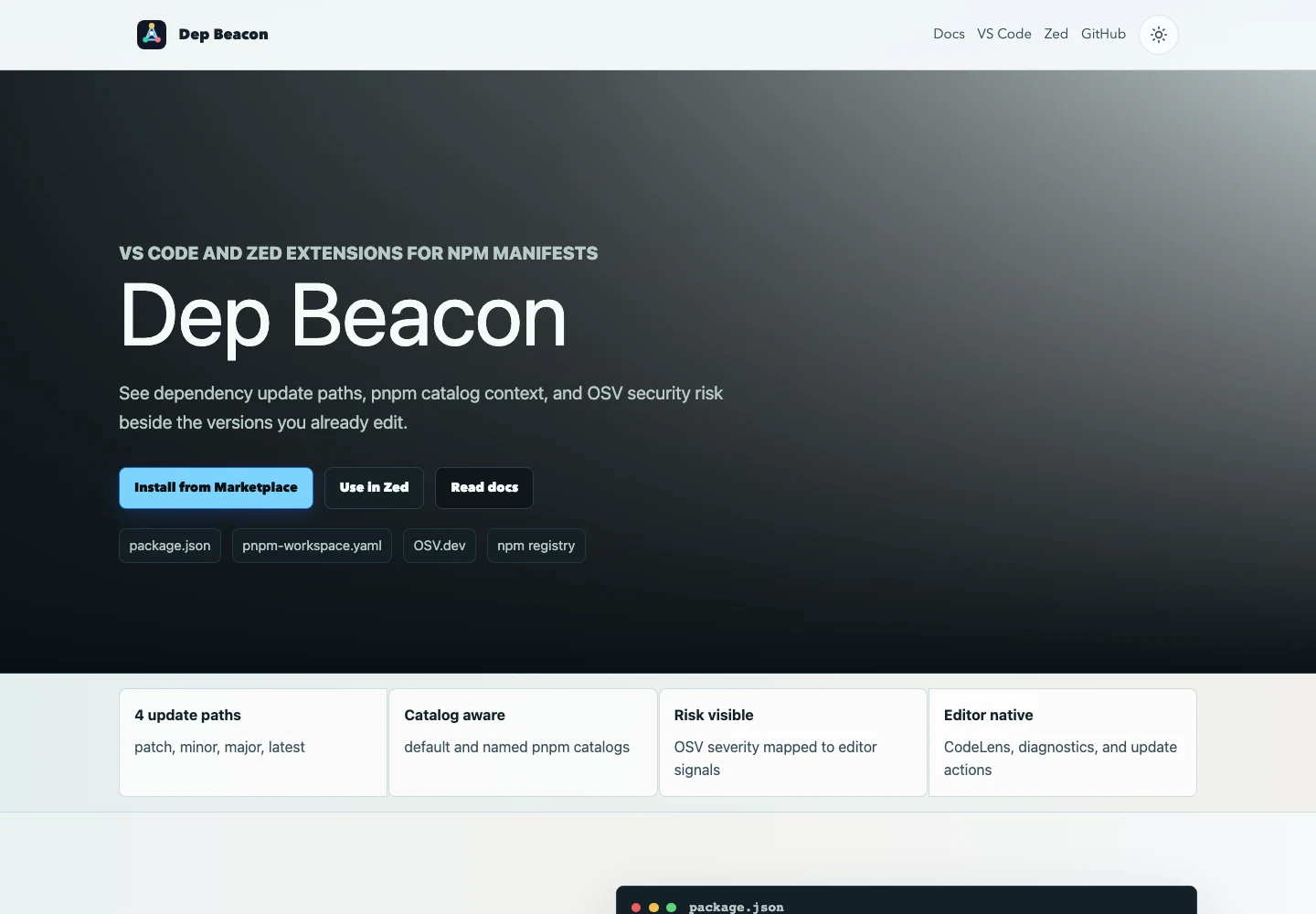Click the large 'Dep Beacon' hero title
This screenshot has width=1316, height=914.
[343, 316]
